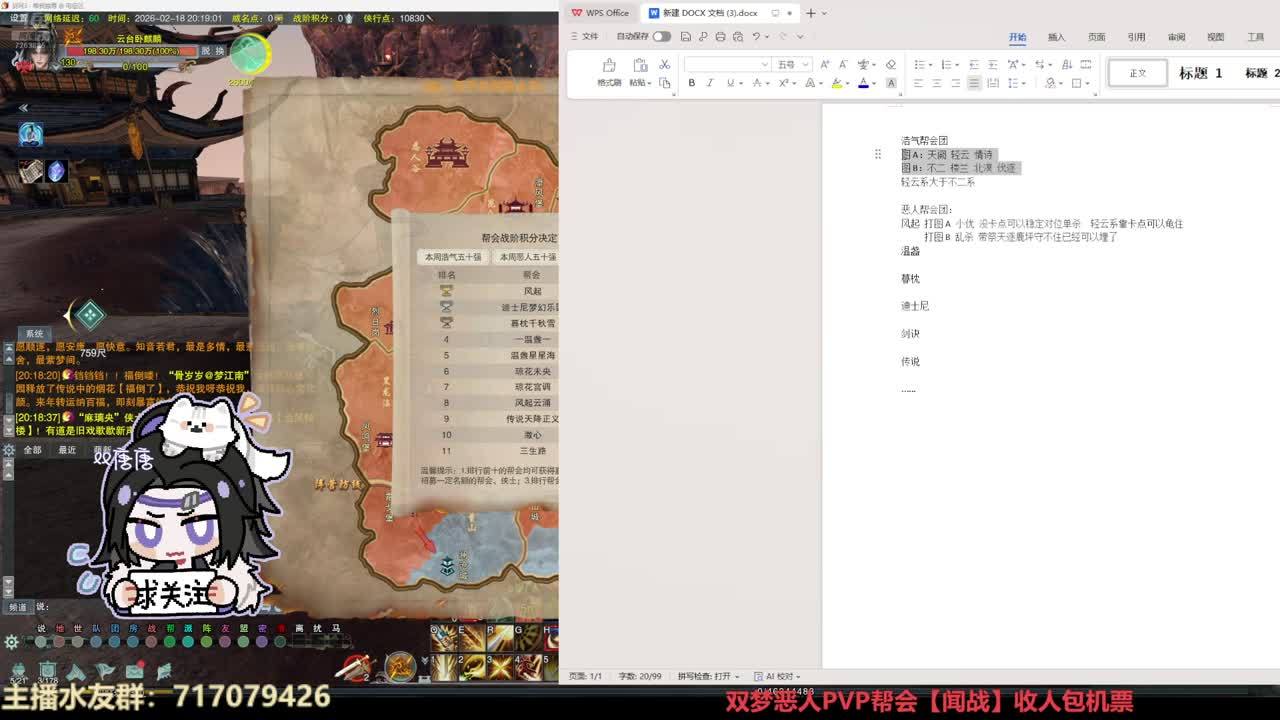Select the 本周浩气五十强 ranking tab
The image size is (1280, 720).
coord(453,257)
